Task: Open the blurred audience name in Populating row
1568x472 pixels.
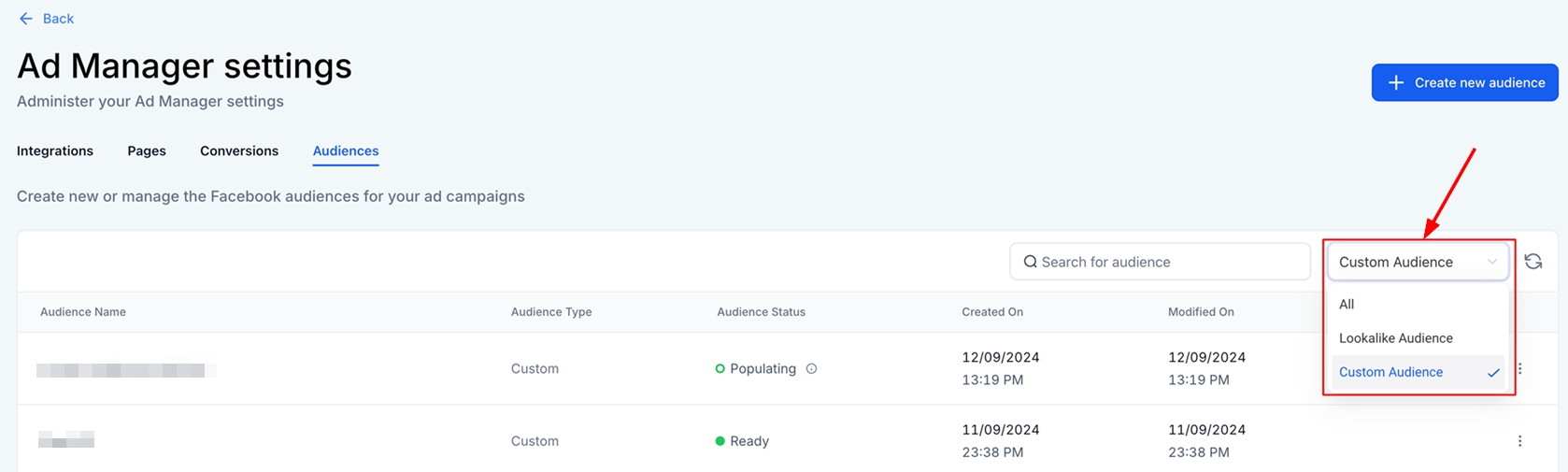Action: pos(126,371)
